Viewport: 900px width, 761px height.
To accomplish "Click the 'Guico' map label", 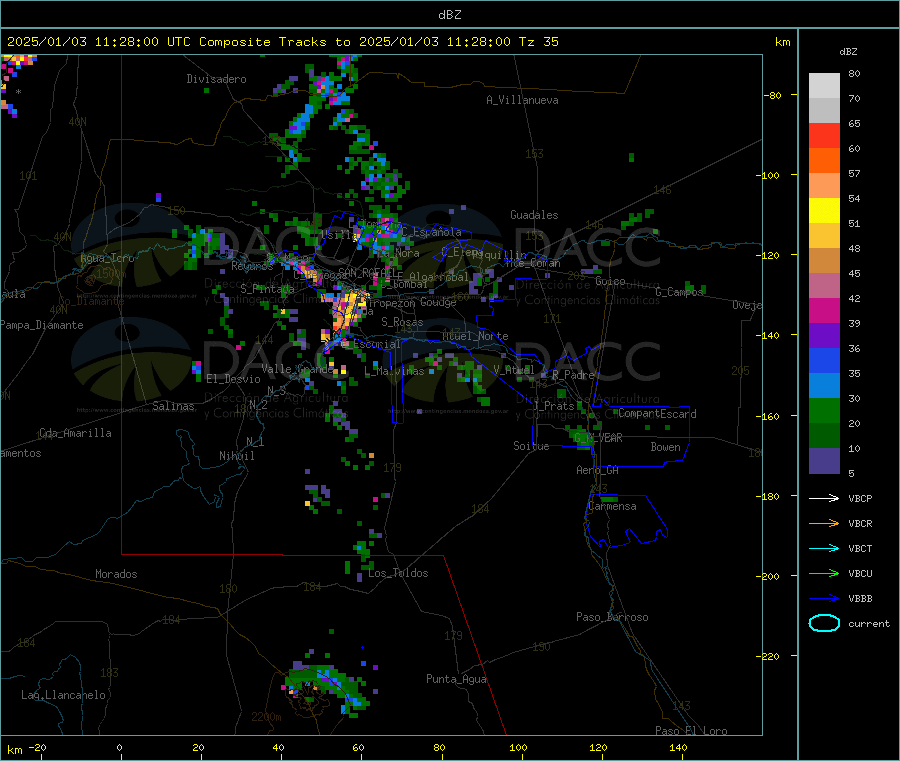I will [x=610, y=281].
